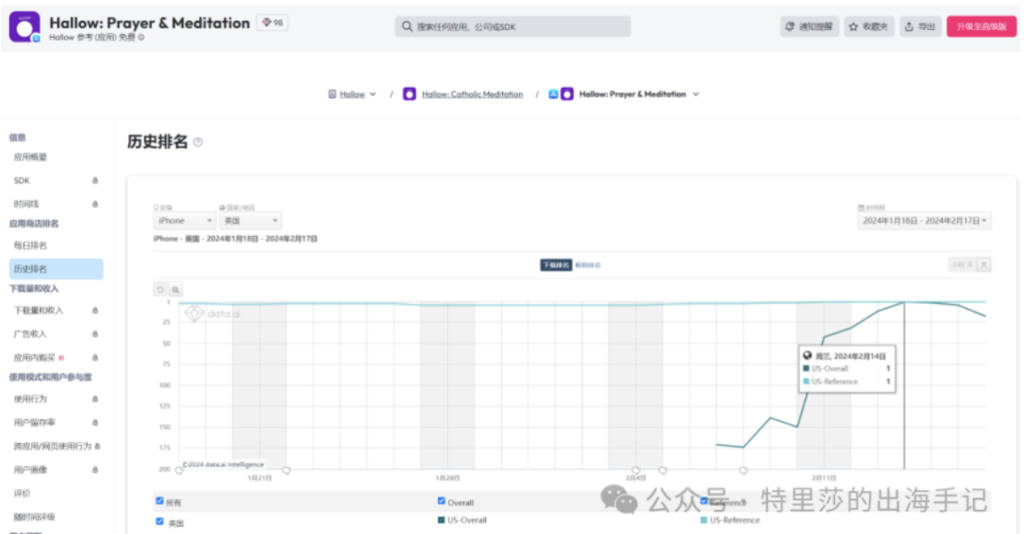Click the US-Overall legend color swatch

[441, 520]
